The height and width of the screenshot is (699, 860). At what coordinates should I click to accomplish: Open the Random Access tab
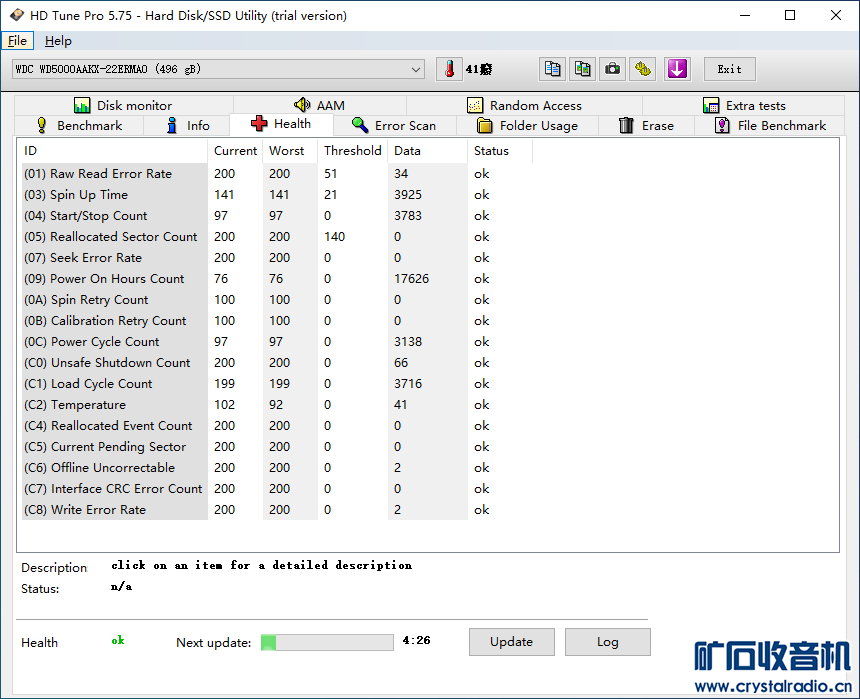[524, 105]
